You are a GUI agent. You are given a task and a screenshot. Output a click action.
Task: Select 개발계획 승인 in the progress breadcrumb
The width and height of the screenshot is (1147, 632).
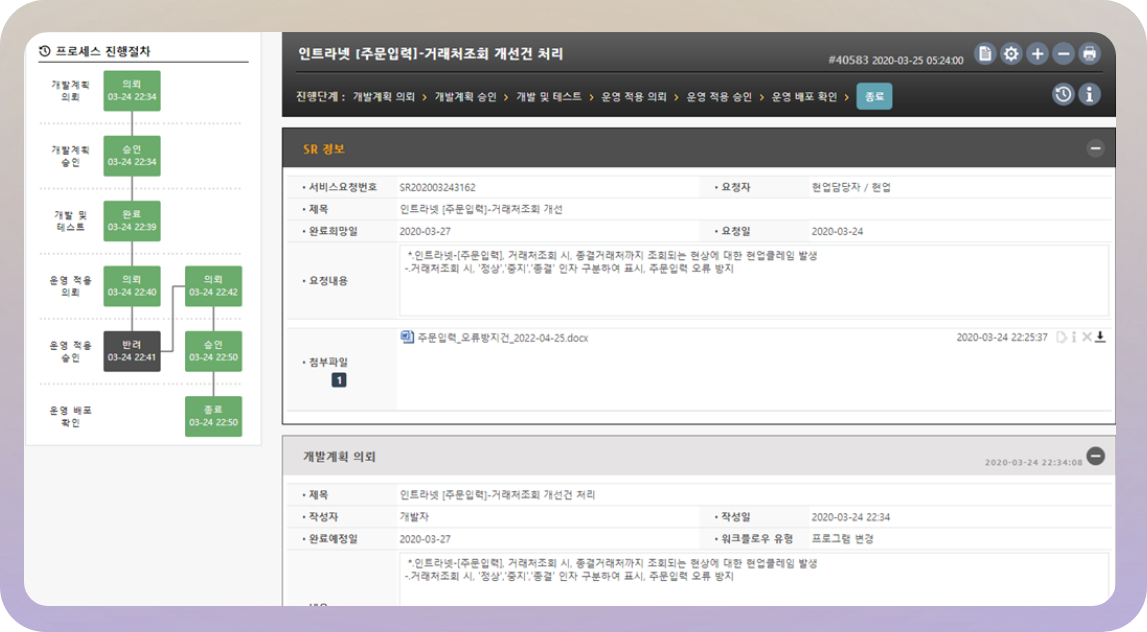tap(465, 97)
